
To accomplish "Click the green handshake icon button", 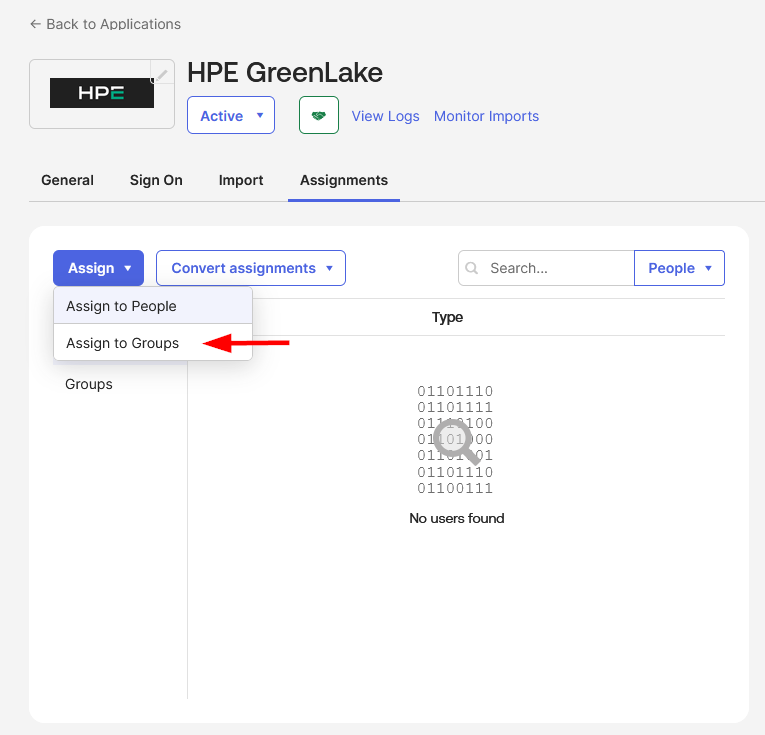I will [319, 116].
